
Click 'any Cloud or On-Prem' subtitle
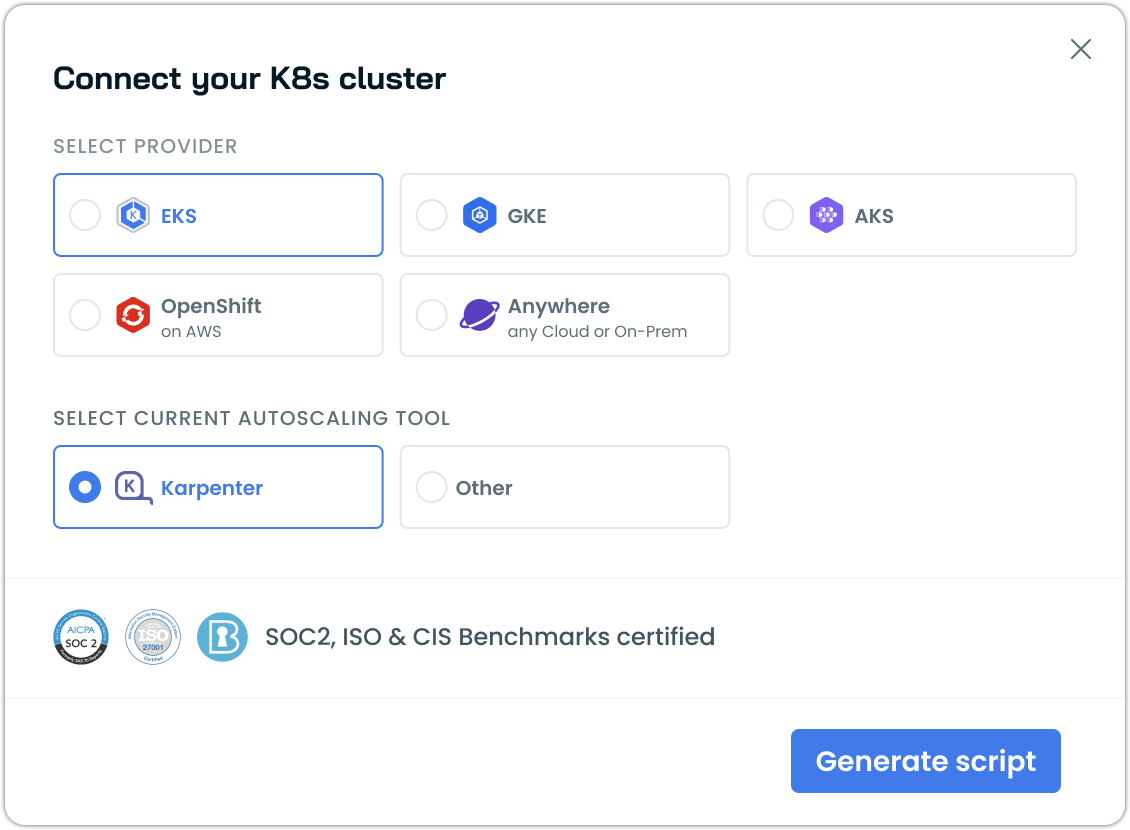[597, 331]
